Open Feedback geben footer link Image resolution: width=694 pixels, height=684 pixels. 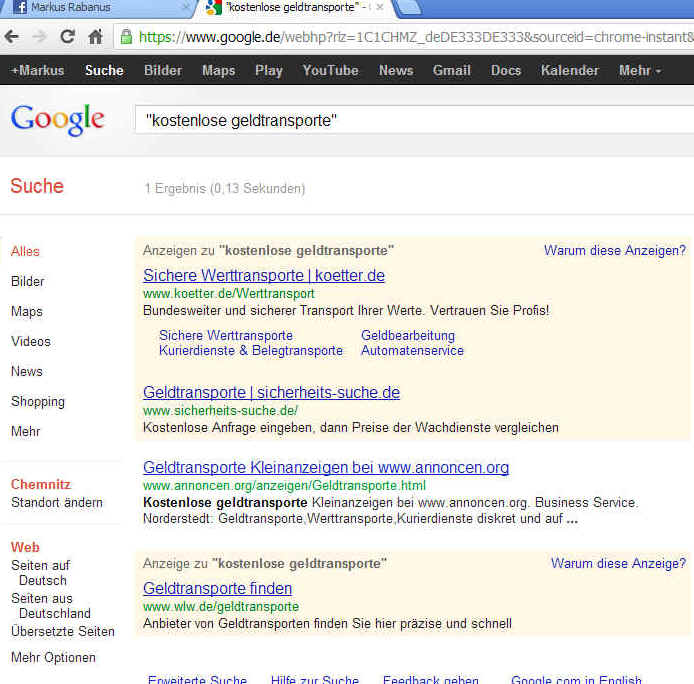[x=431, y=679]
